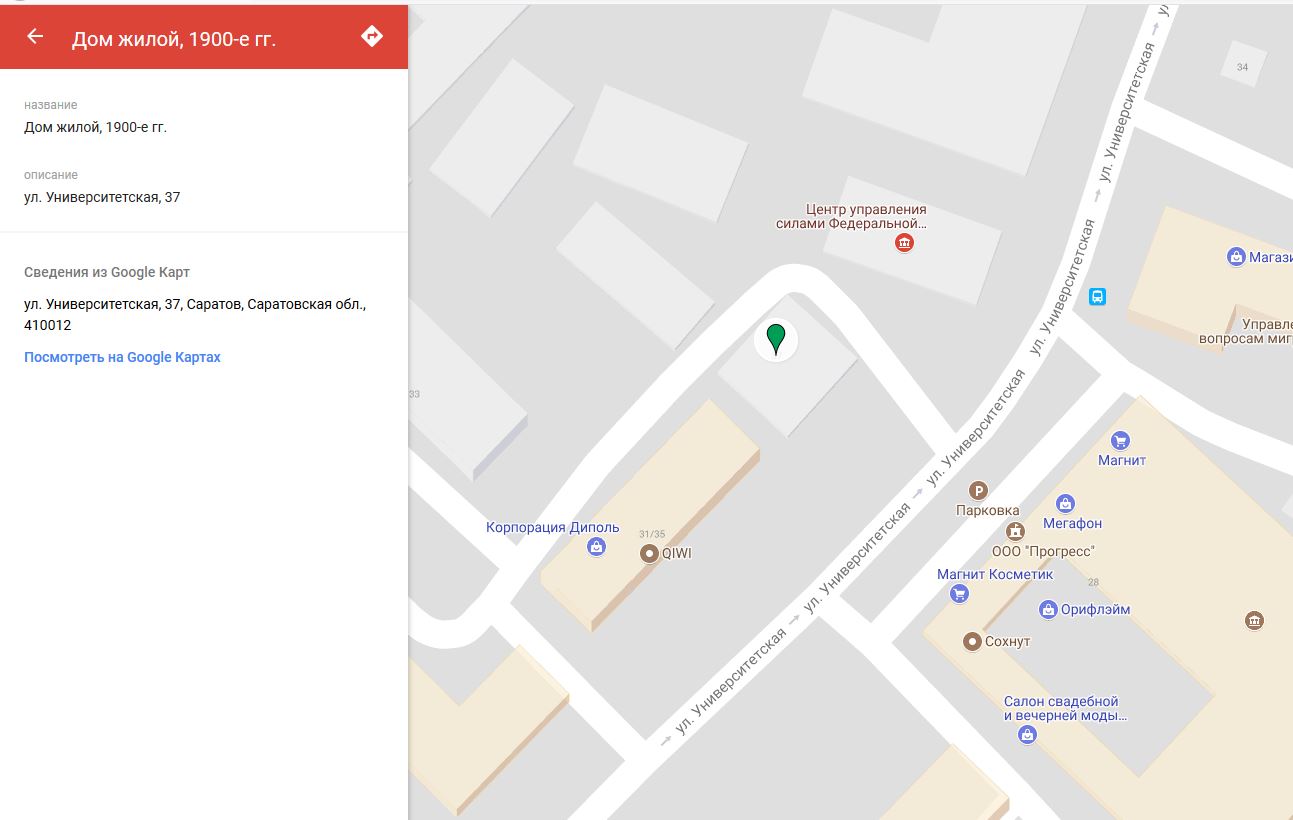Screen dimensions: 1293x820
Task: Open the Парковка parking marker
Action: 979,490
